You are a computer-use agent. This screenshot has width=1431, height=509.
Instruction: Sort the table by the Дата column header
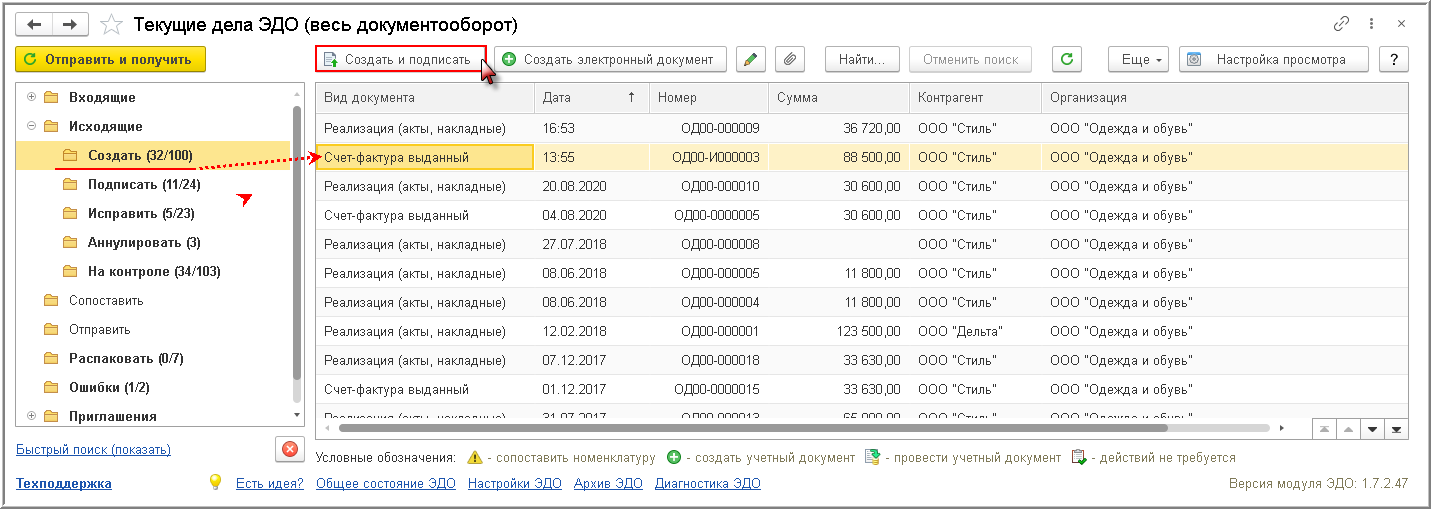588,97
